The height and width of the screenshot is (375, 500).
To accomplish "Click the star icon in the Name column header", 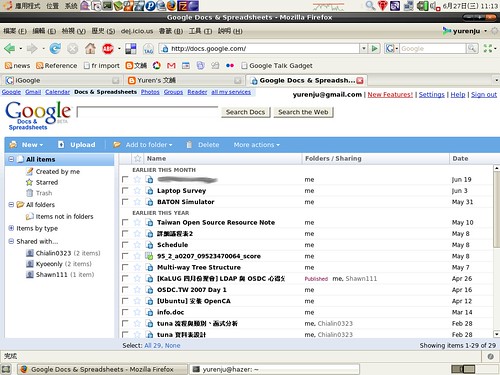I will (x=137, y=159).
